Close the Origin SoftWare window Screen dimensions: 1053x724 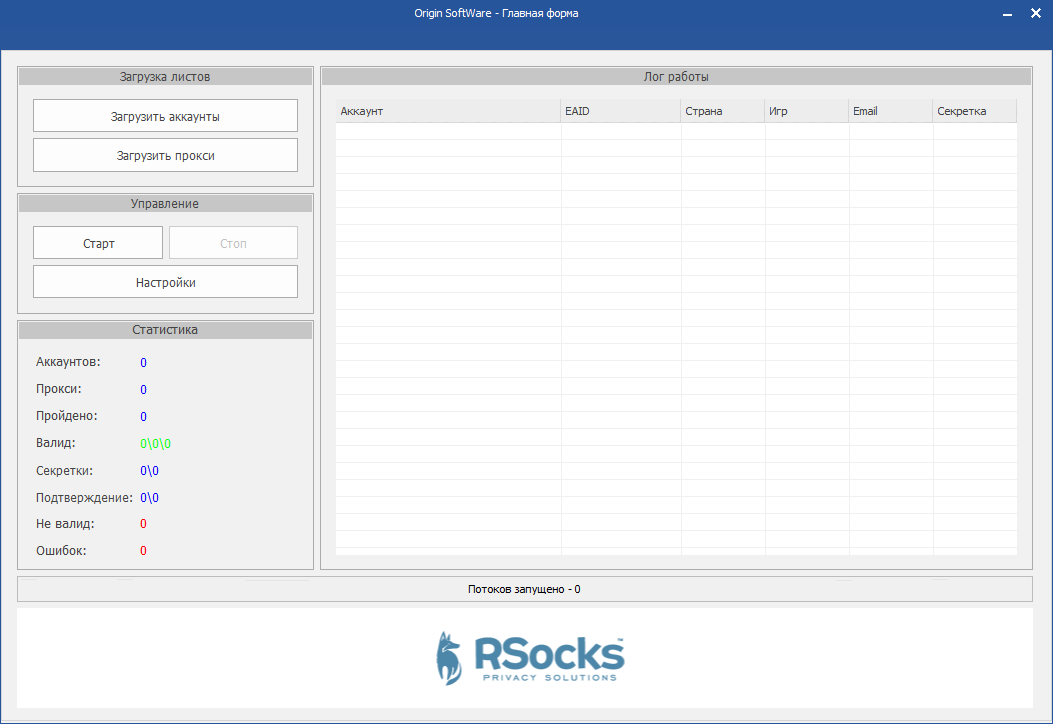(x=1036, y=14)
